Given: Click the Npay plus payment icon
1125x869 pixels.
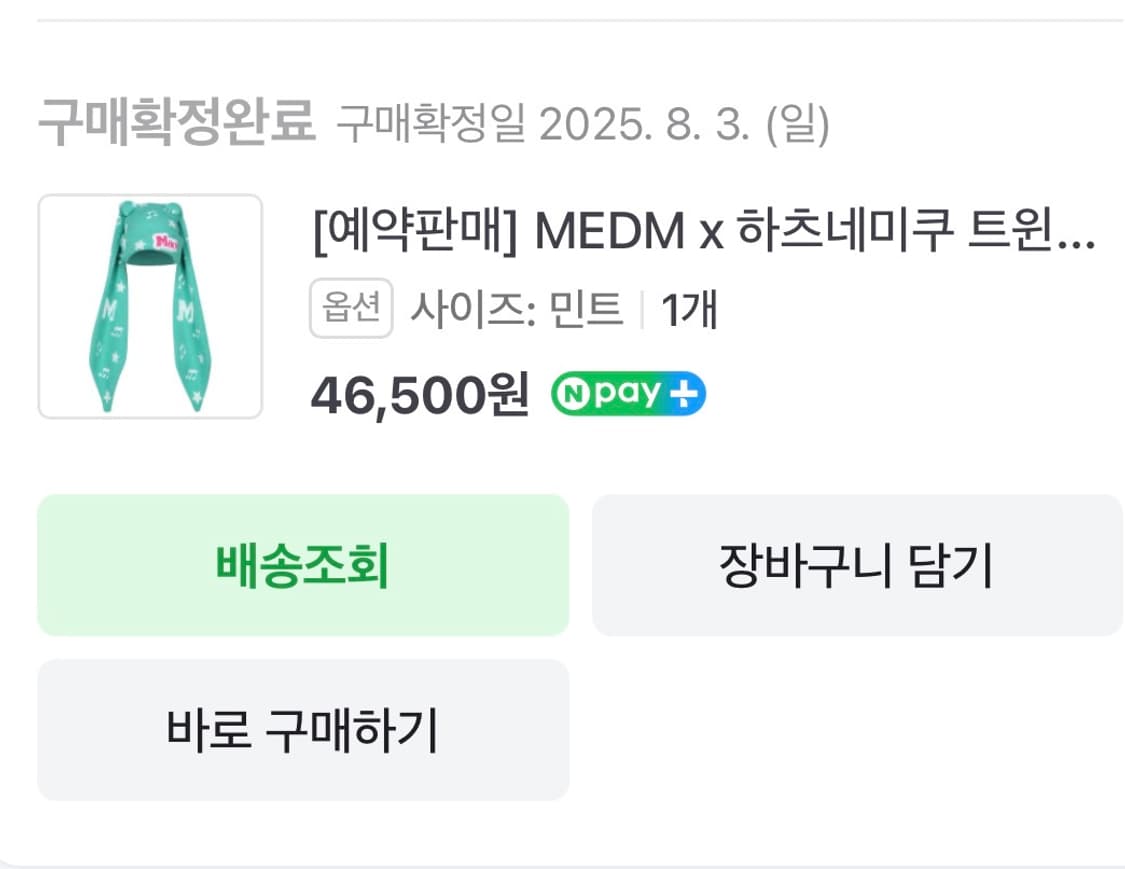Looking at the screenshot, I should coord(627,393).
